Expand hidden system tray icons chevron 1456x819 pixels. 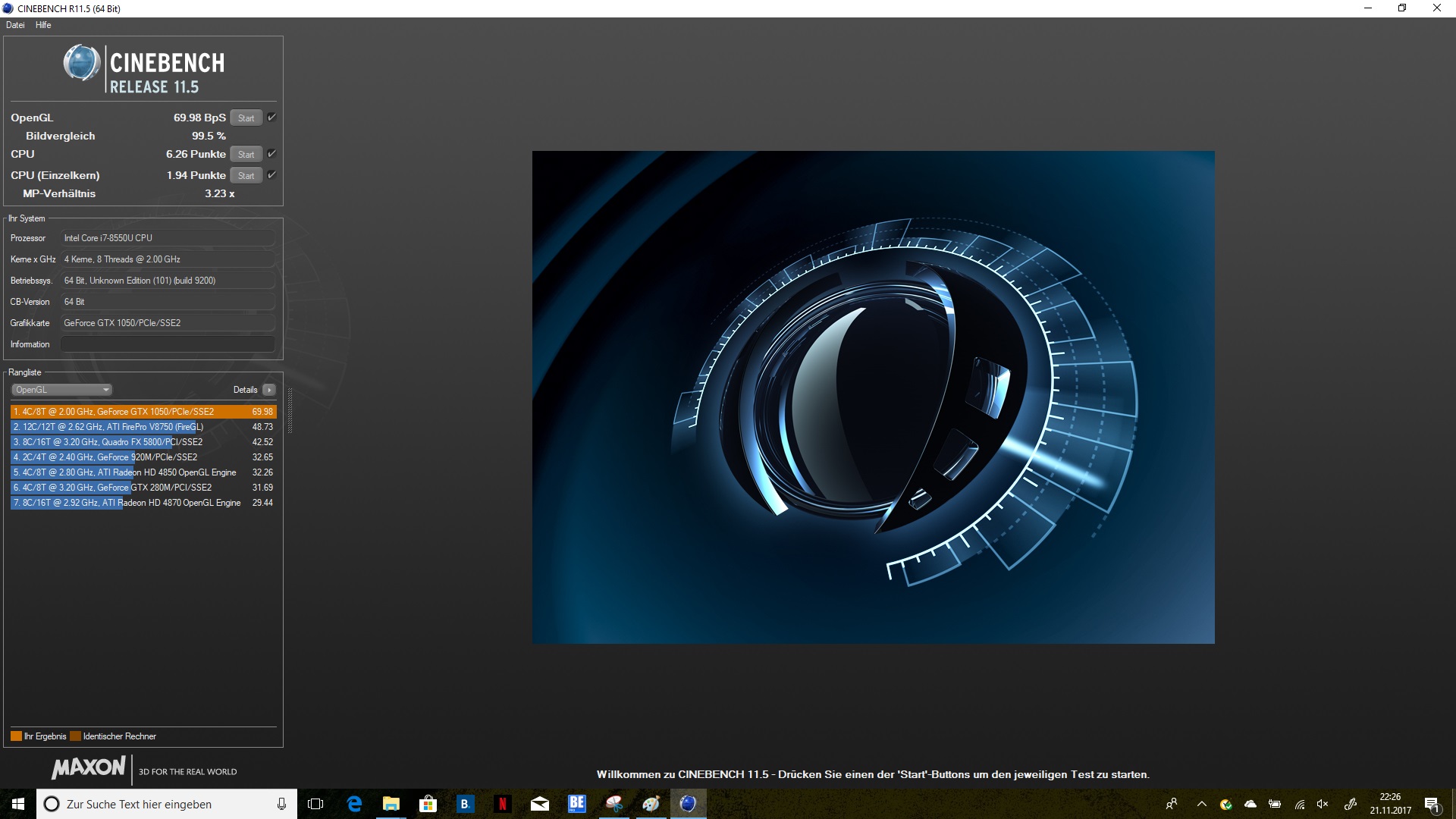click(1201, 804)
